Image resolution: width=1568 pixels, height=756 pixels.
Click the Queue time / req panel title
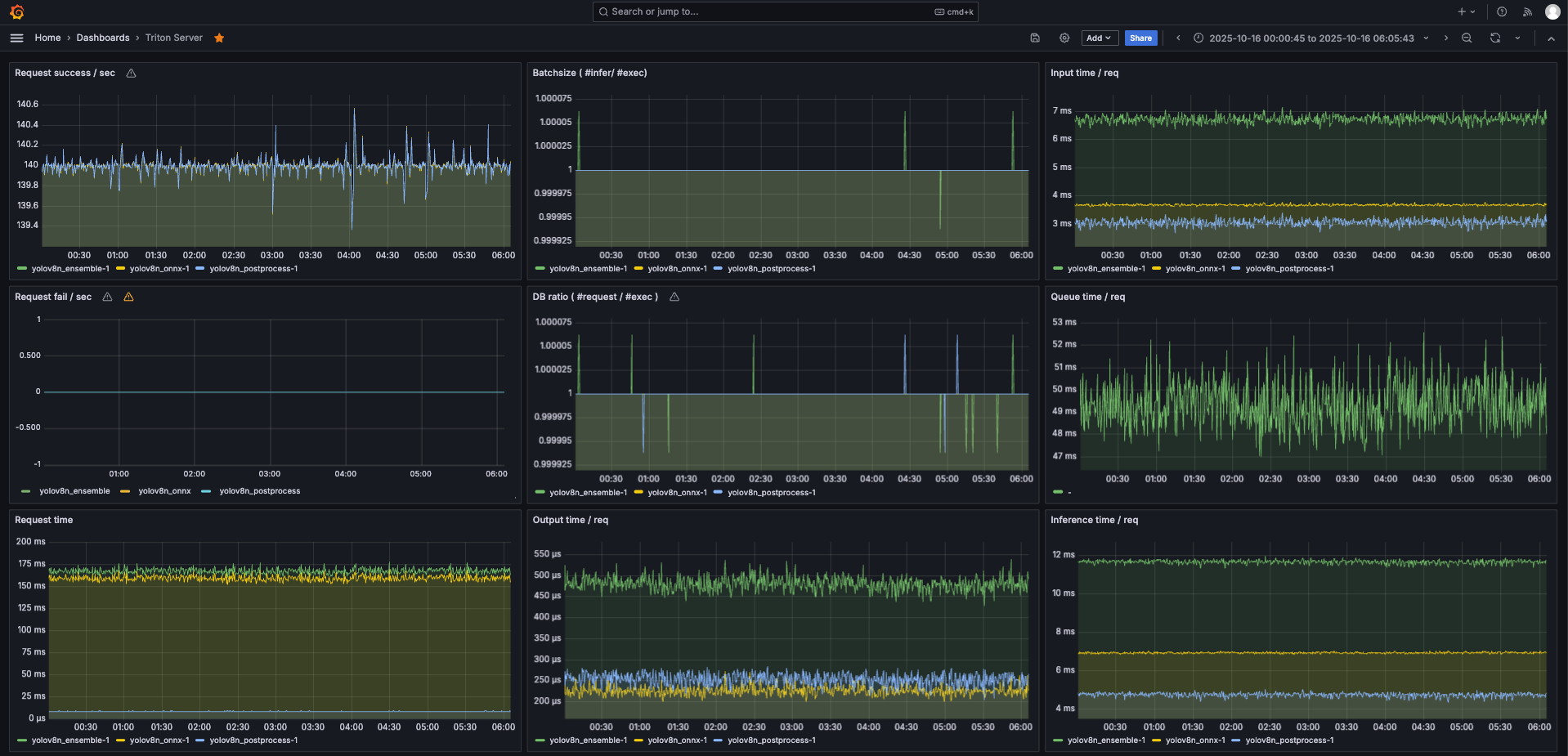1087,297
